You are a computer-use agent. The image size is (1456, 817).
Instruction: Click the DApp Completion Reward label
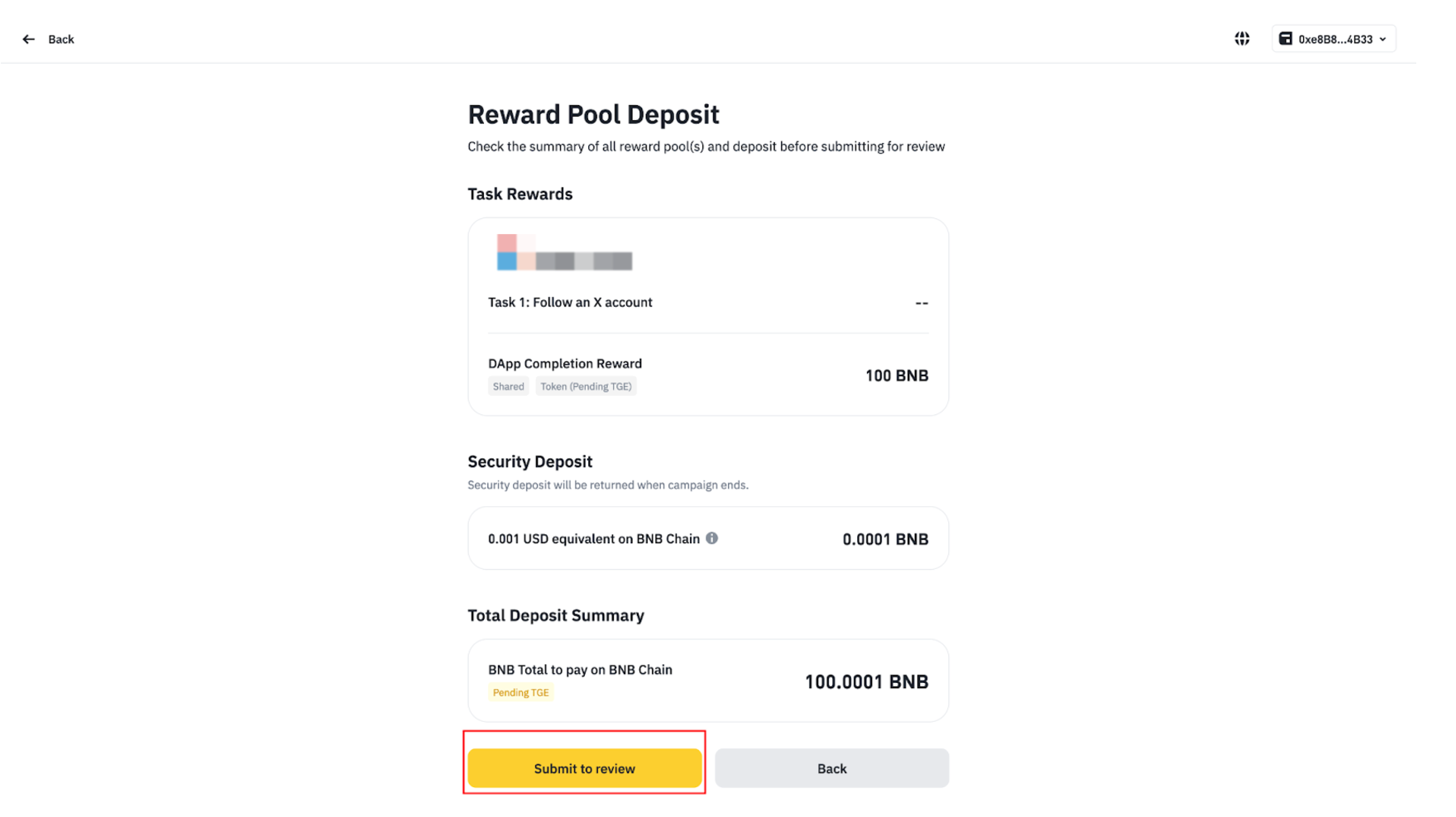[564, 364]
